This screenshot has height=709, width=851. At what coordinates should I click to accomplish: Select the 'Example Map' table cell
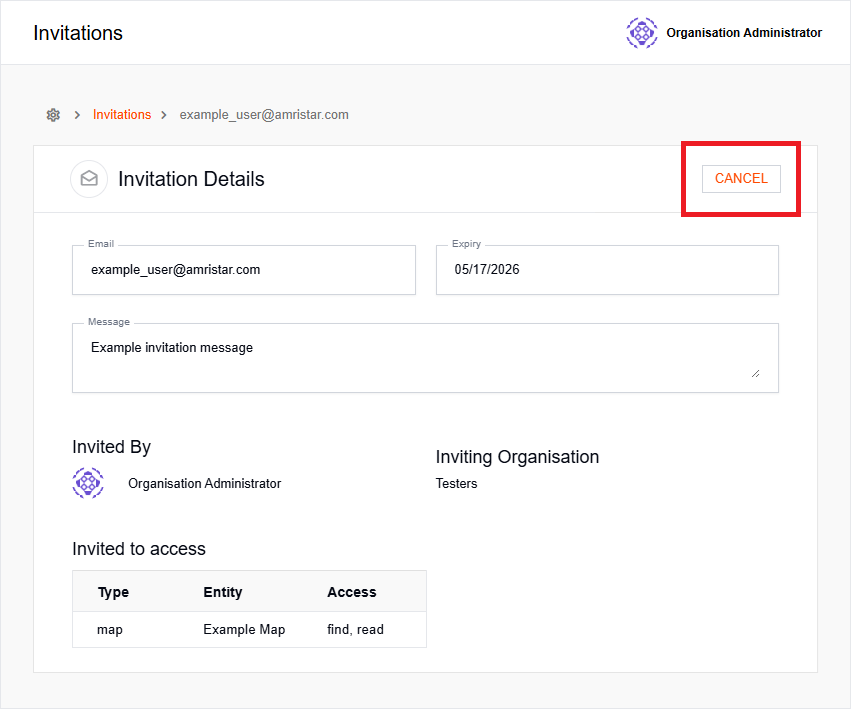pyautogui.click(x=244, y=629)
